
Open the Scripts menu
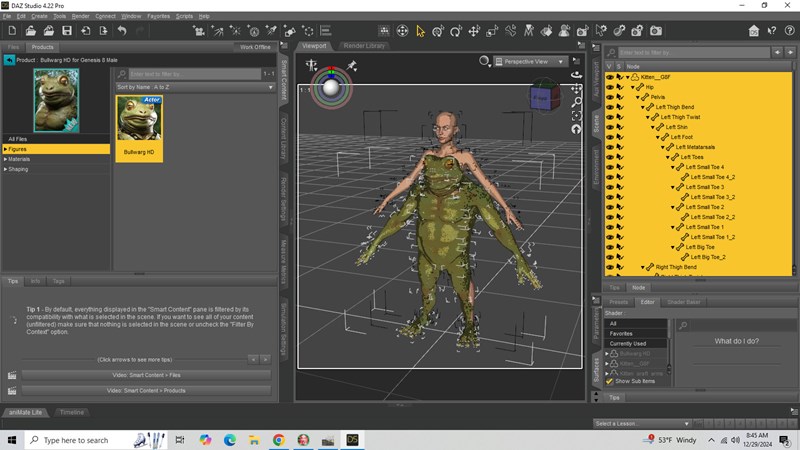click(x=184, y=16)
